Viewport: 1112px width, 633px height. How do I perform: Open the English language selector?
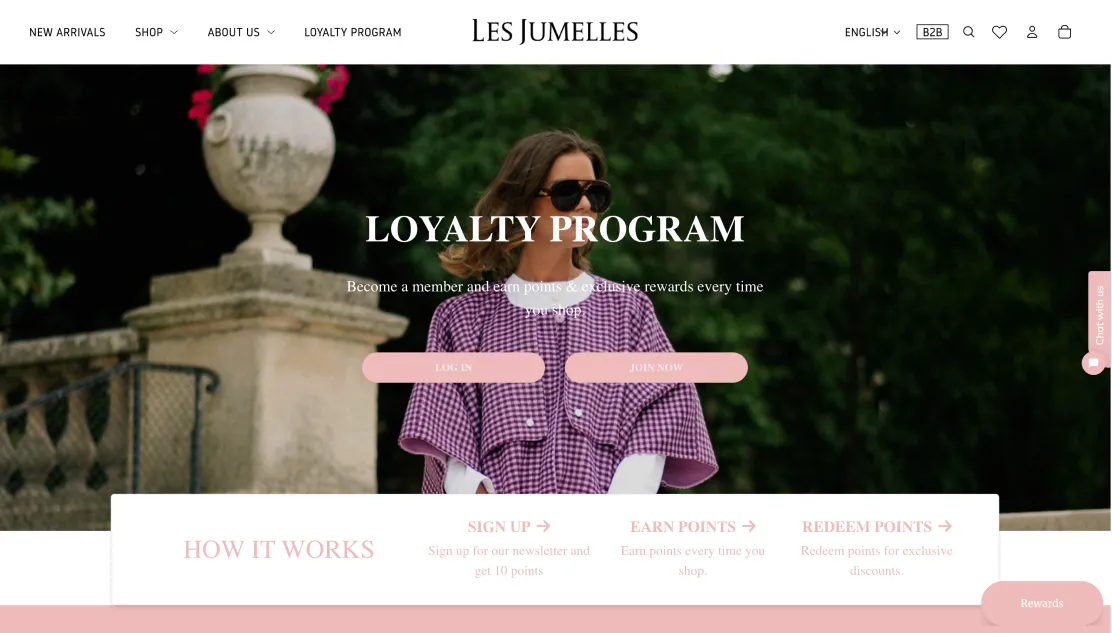[x=872, y=32]
